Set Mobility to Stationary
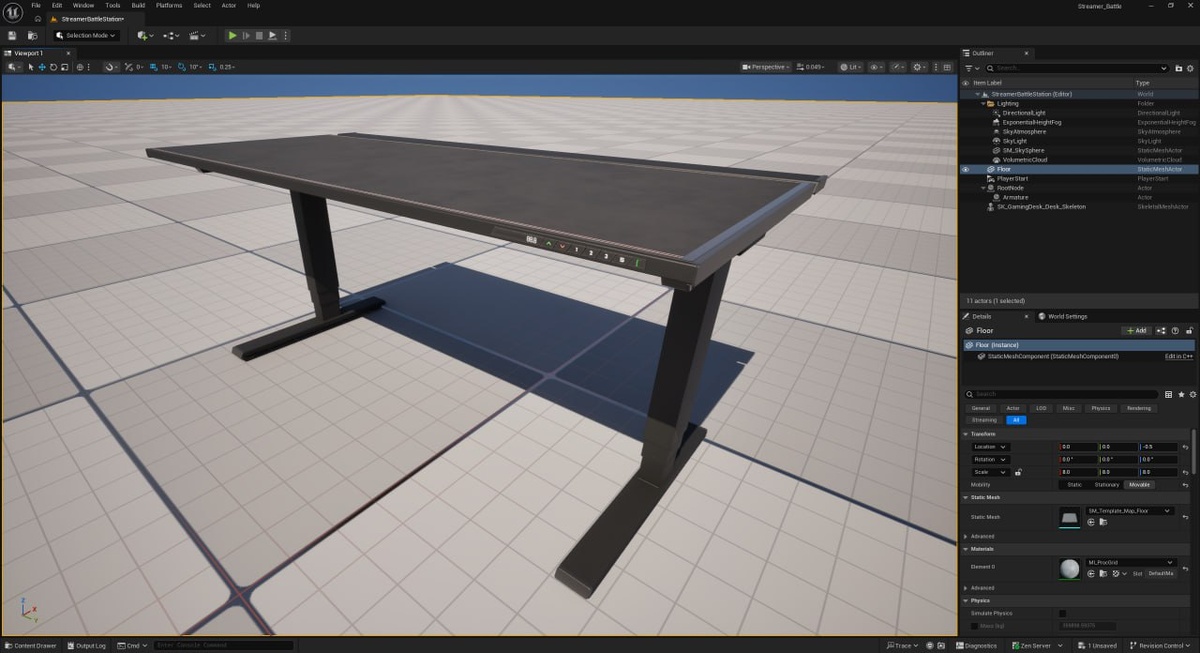This screenshot has width=1200, height=653. pos(1107,485)
